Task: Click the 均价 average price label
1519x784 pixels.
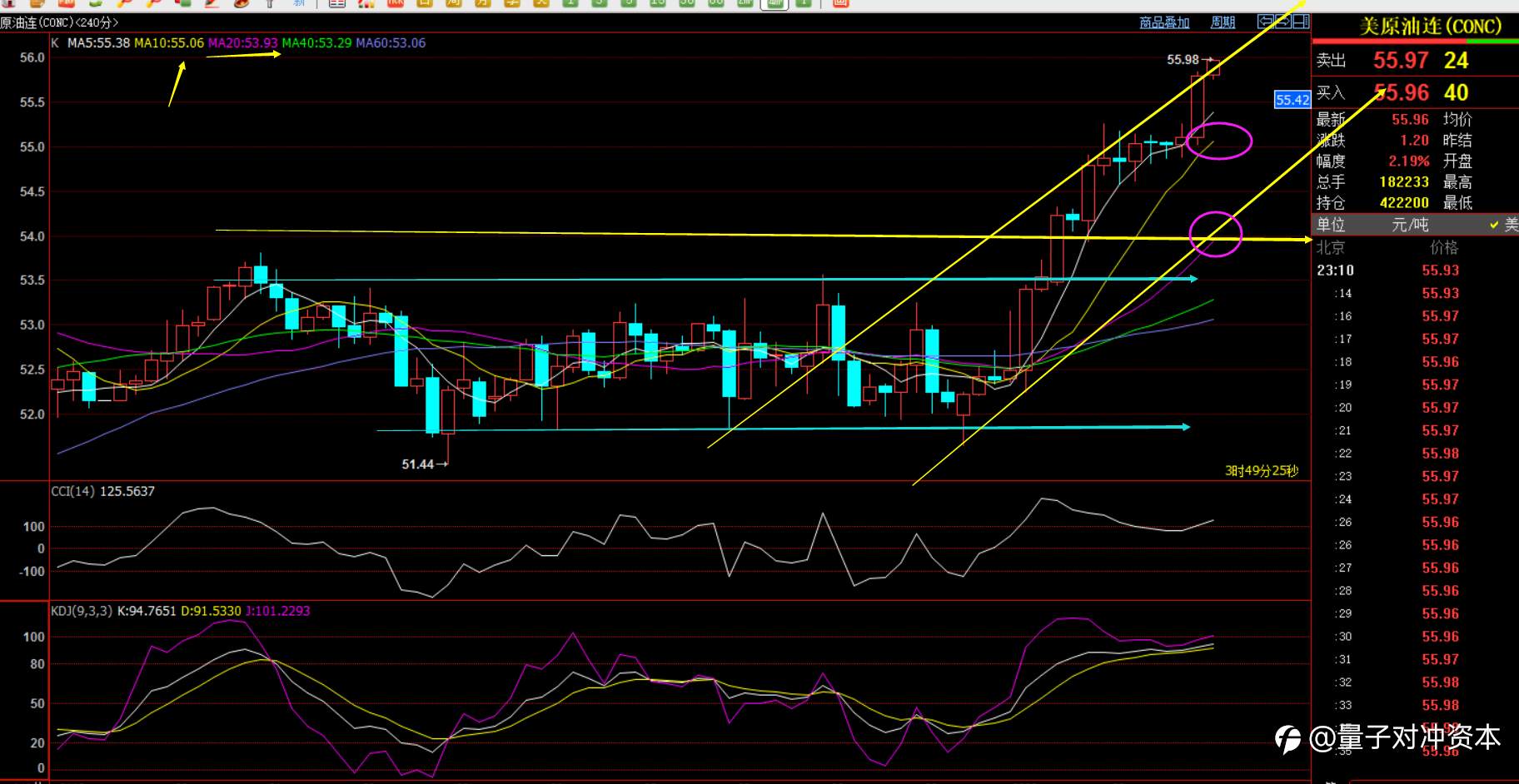Action: 1457,120
